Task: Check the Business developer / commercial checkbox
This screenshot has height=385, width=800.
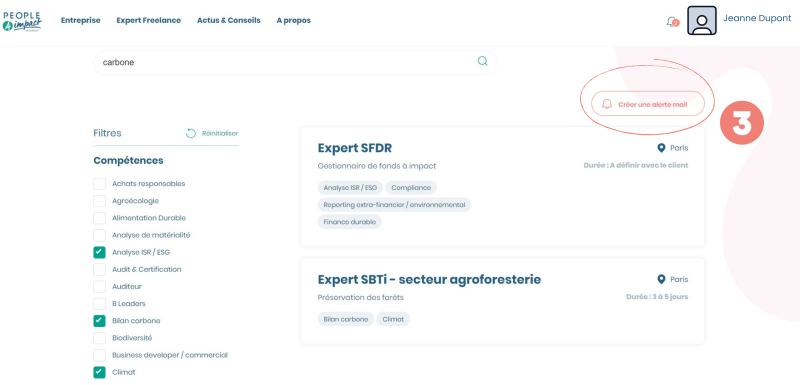Action: (99, 355)
